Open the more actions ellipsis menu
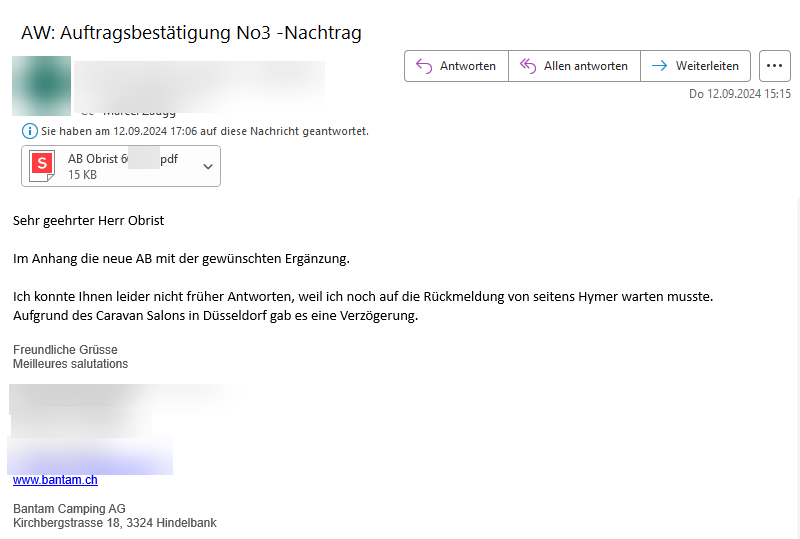Screen dimensions: 800x539 coord(775,66)
